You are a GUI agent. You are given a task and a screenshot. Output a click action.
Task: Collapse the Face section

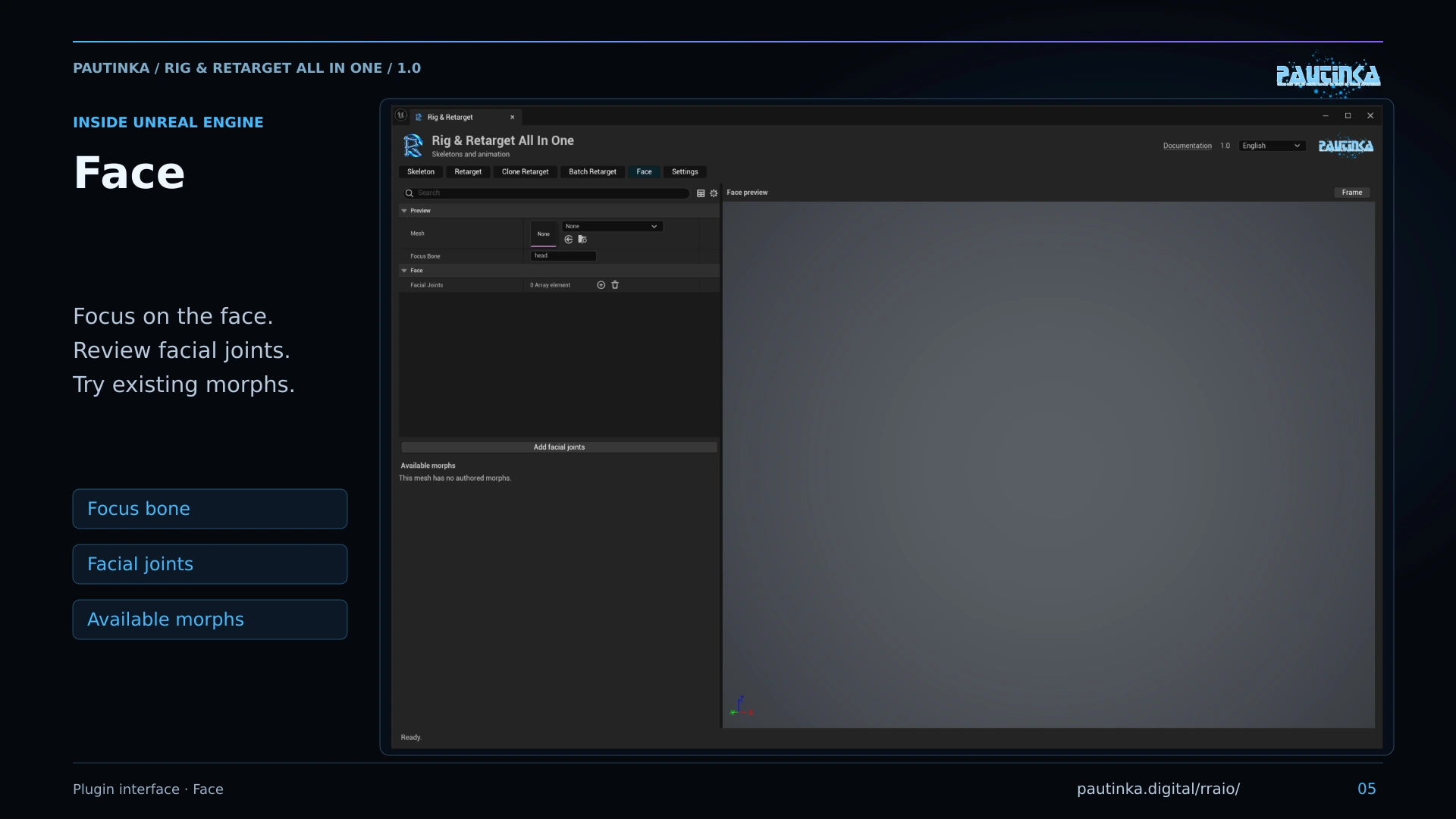(x=404, y=271)
